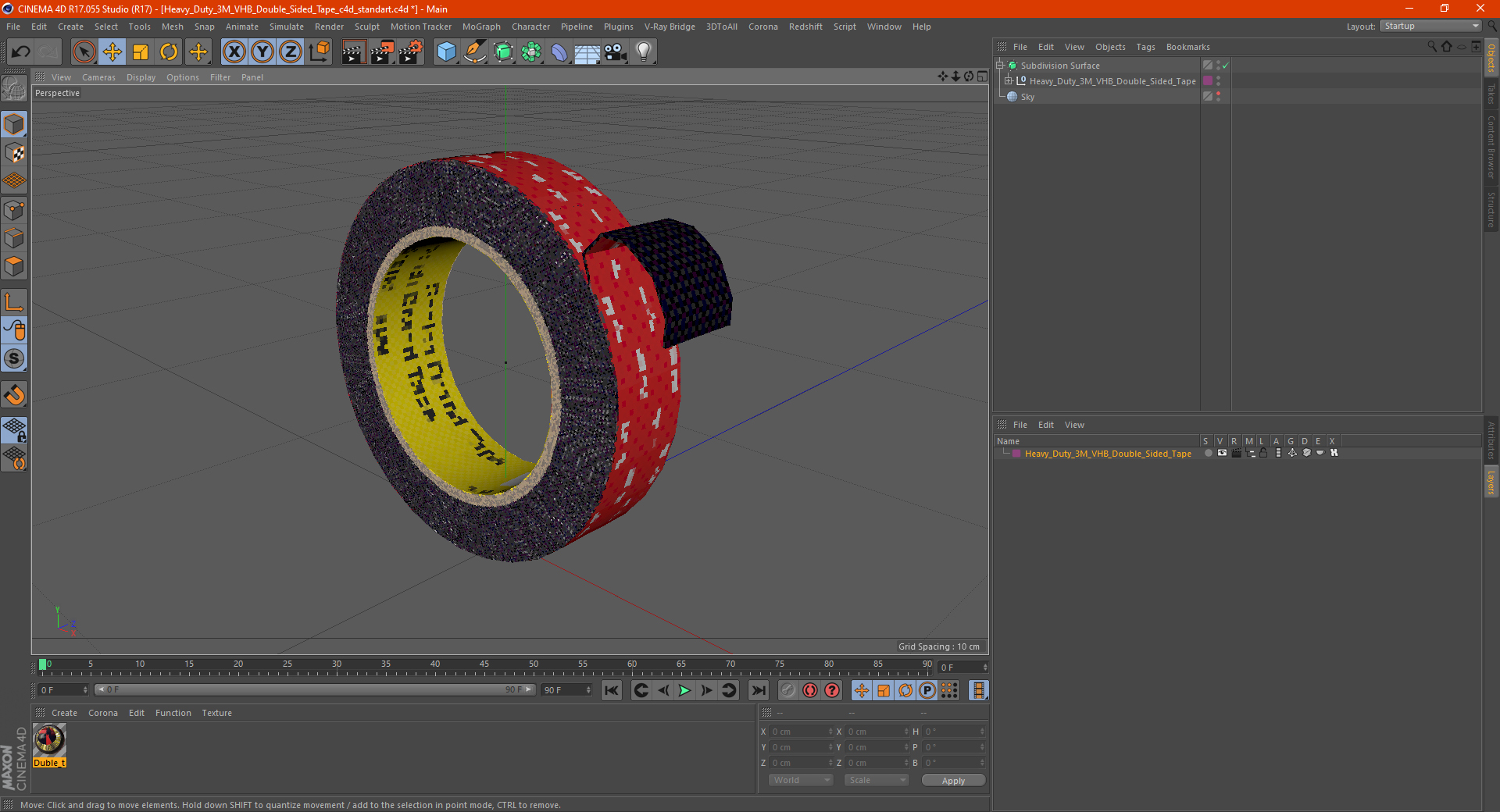1500x812 pixels.
Task: Select Heavy_Duty layer name in Layers panel
Action: [x=1108, y=454]
